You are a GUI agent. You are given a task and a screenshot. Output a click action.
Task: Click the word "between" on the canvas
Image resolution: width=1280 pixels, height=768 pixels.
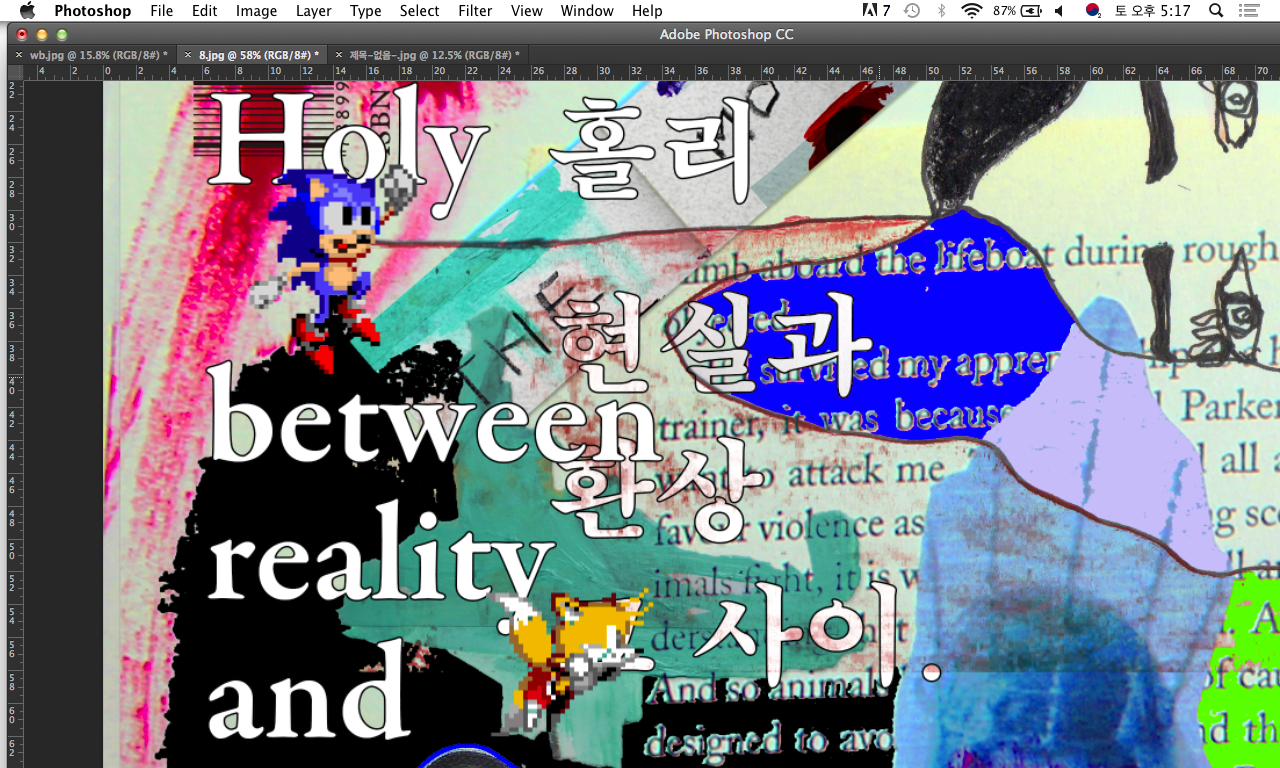[x=436, y=414]
